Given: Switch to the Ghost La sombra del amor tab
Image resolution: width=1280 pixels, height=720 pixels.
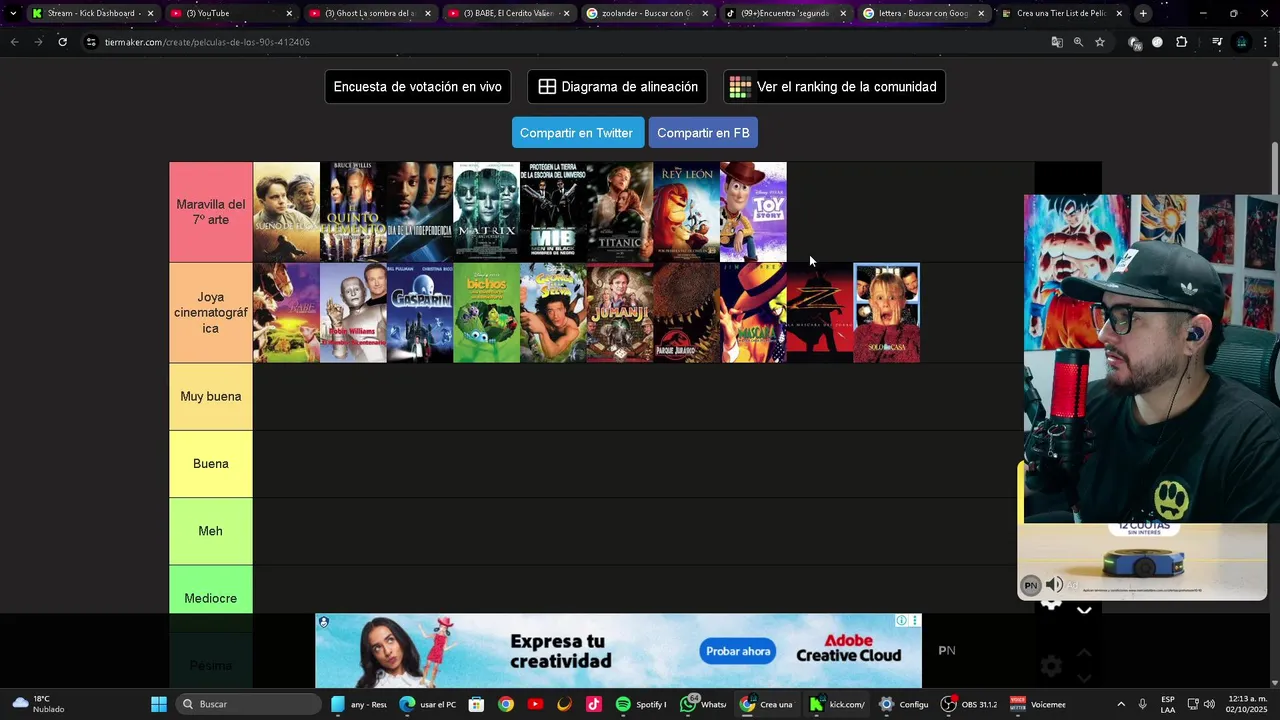Looking at the screenshot, I should click(368, 13).
